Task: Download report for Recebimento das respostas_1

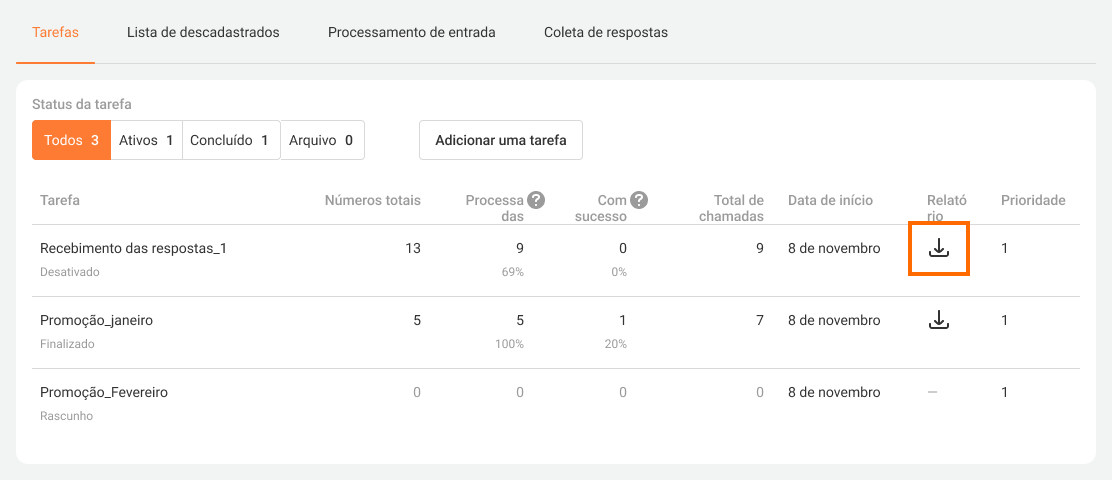Action: [938, 248]
